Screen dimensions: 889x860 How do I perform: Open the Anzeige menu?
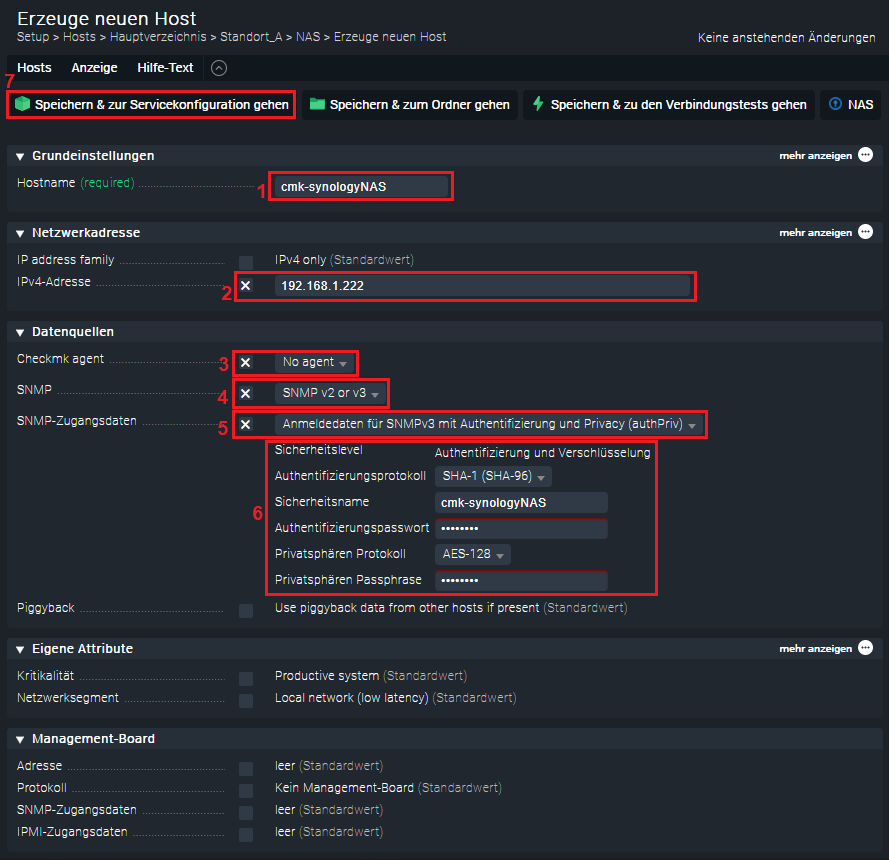click(94, 68)
